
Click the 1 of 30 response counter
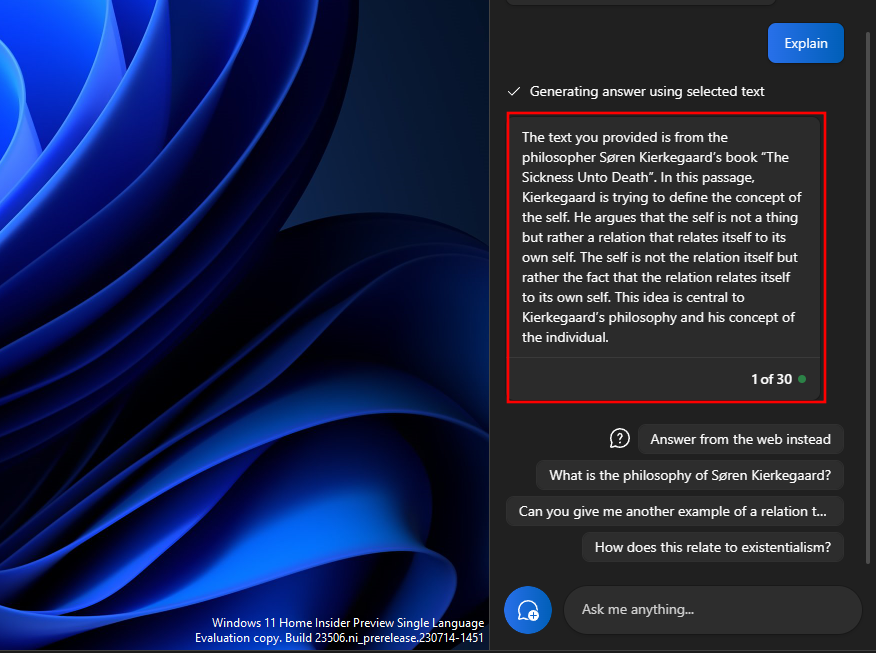coord(771,379)
